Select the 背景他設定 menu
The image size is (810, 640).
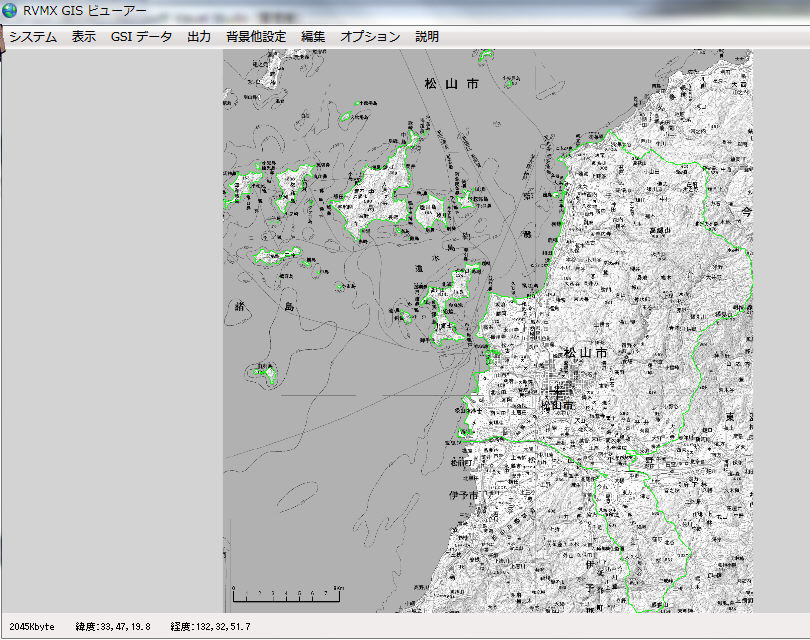coord(256,36)
